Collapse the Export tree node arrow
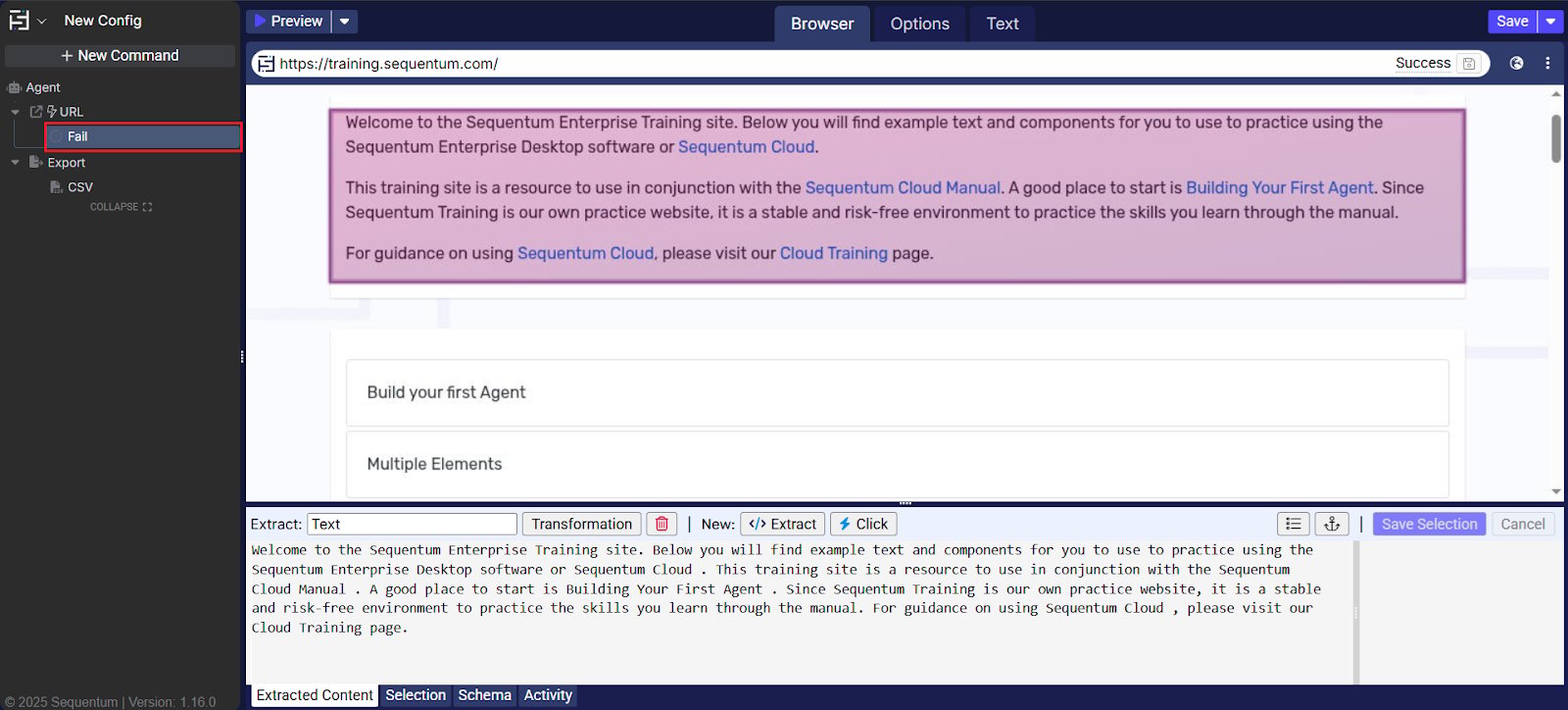This screenshot has height=710, width=1568. pyautogui.click(x=15, y=163)
